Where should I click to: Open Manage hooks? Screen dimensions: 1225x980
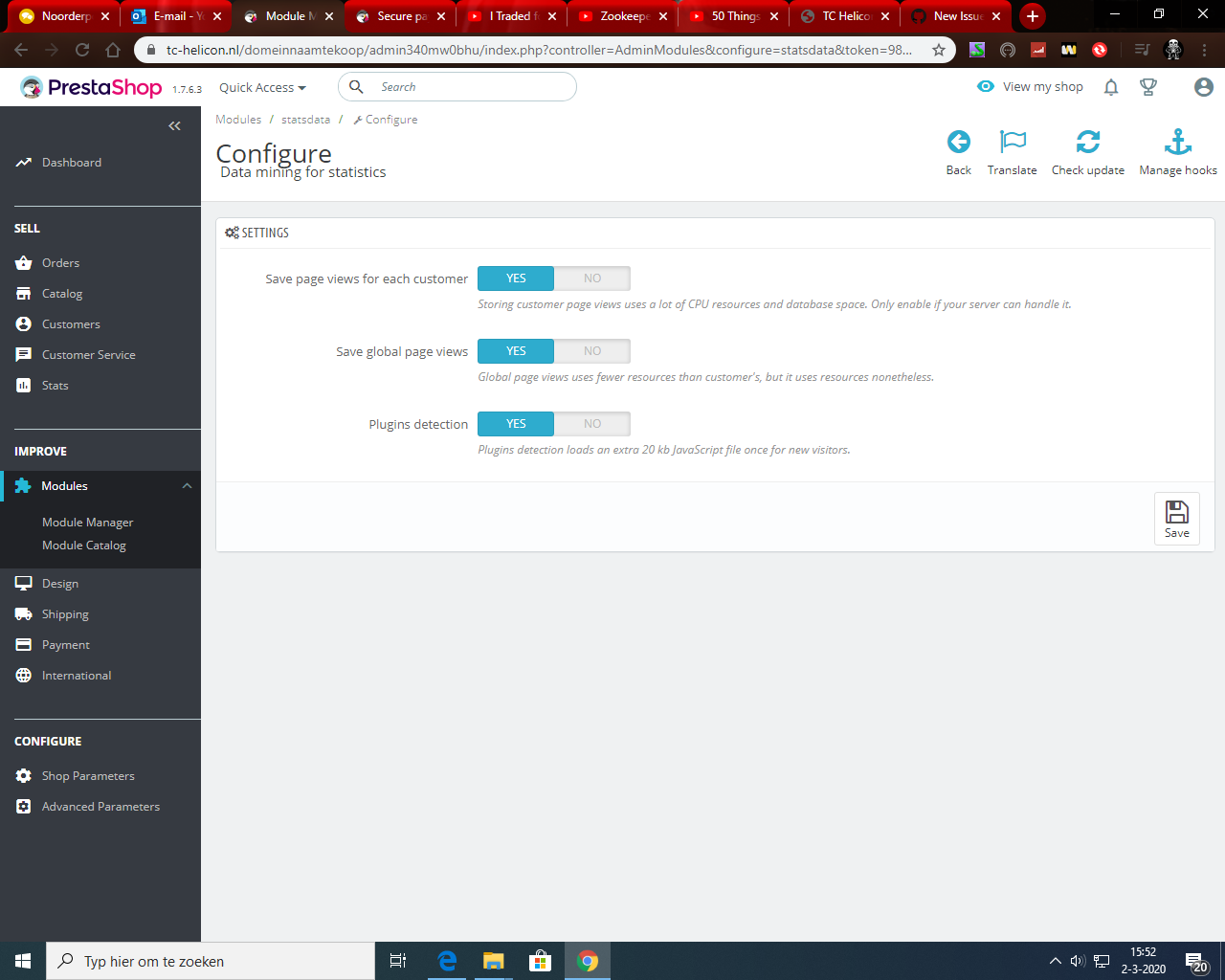[1177, 151]
